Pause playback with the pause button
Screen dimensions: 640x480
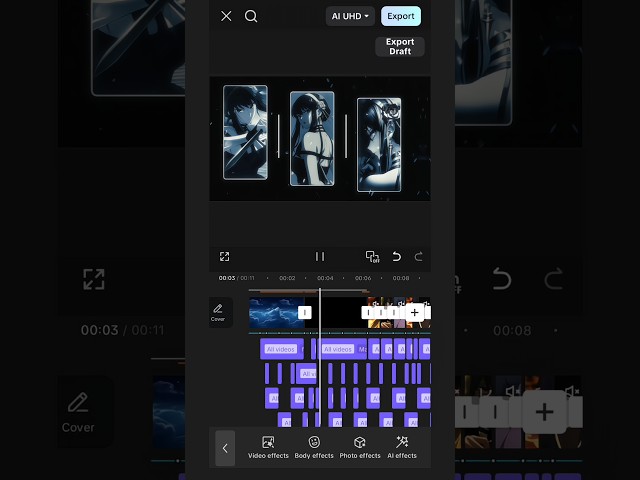pos(320,256)
